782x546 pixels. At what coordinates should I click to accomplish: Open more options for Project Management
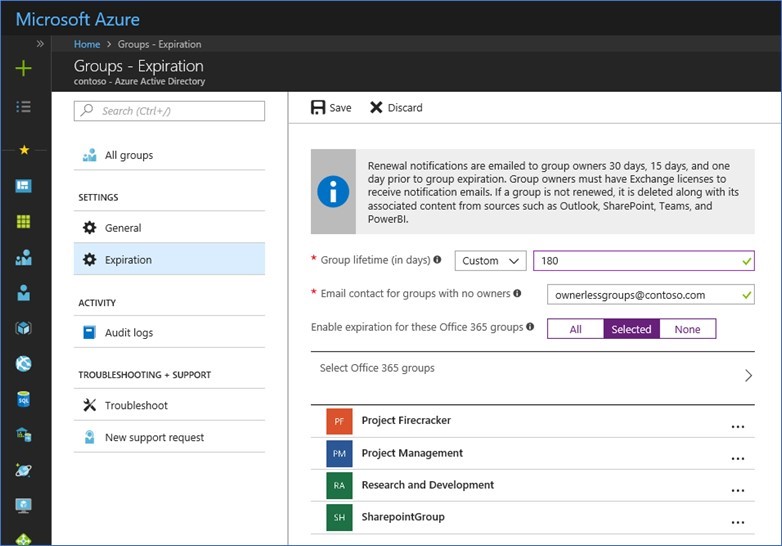coord(738,458)
